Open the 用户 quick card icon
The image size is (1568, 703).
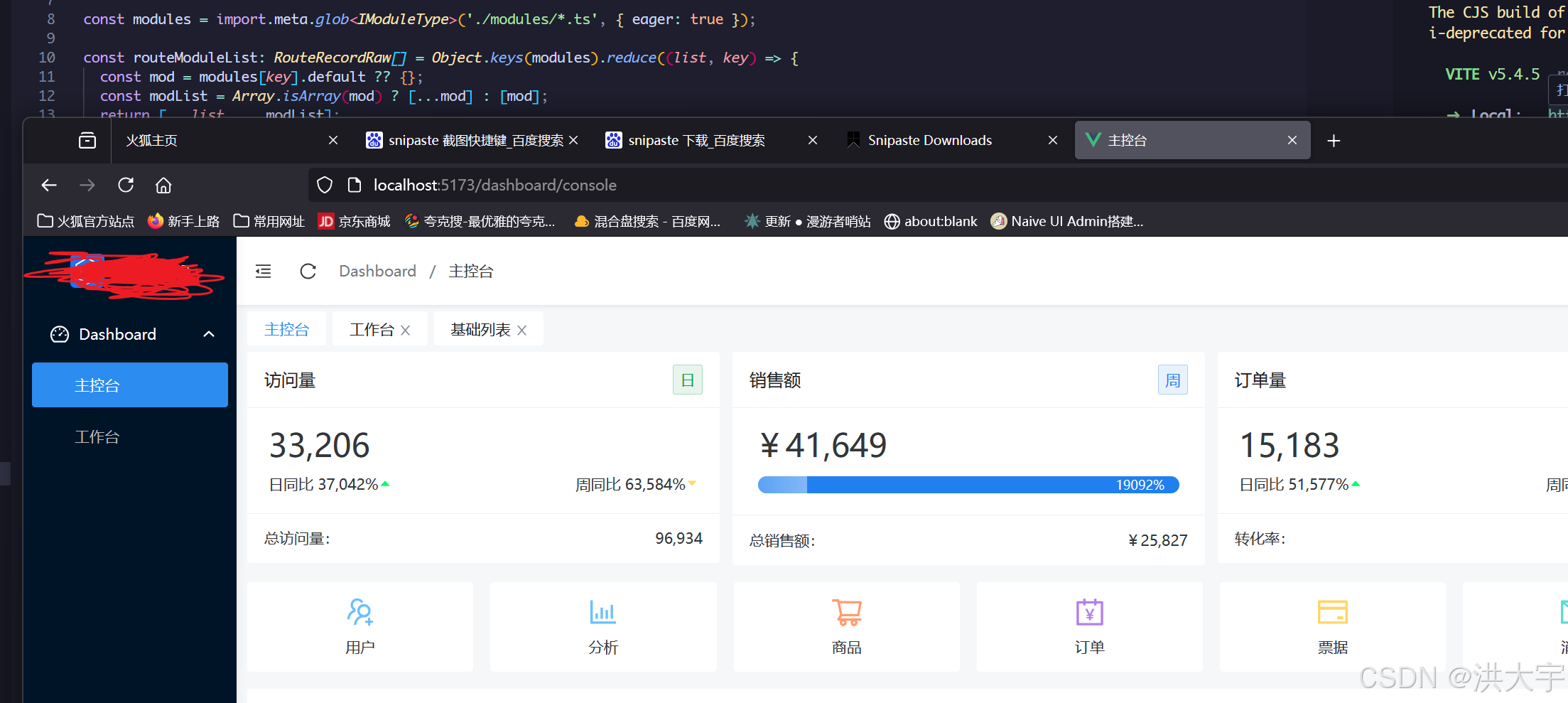tap(360, 612)
